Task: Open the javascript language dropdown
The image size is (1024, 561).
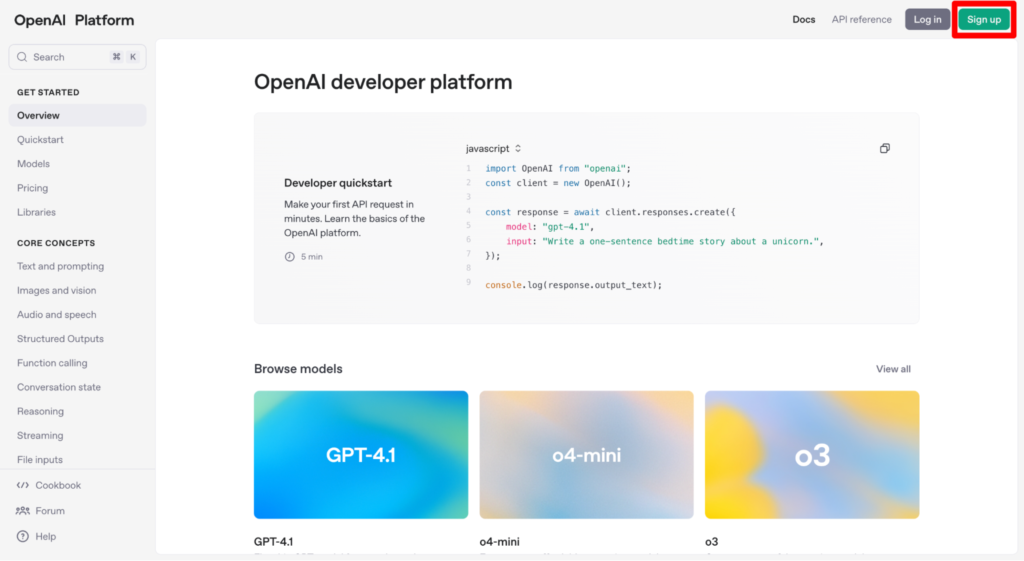Action: 494,149
